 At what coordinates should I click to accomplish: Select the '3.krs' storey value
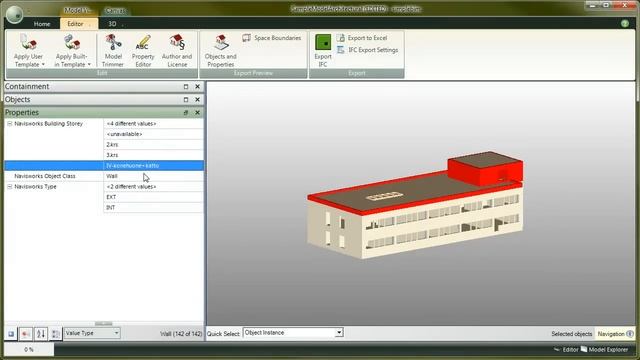click(153, 155)
